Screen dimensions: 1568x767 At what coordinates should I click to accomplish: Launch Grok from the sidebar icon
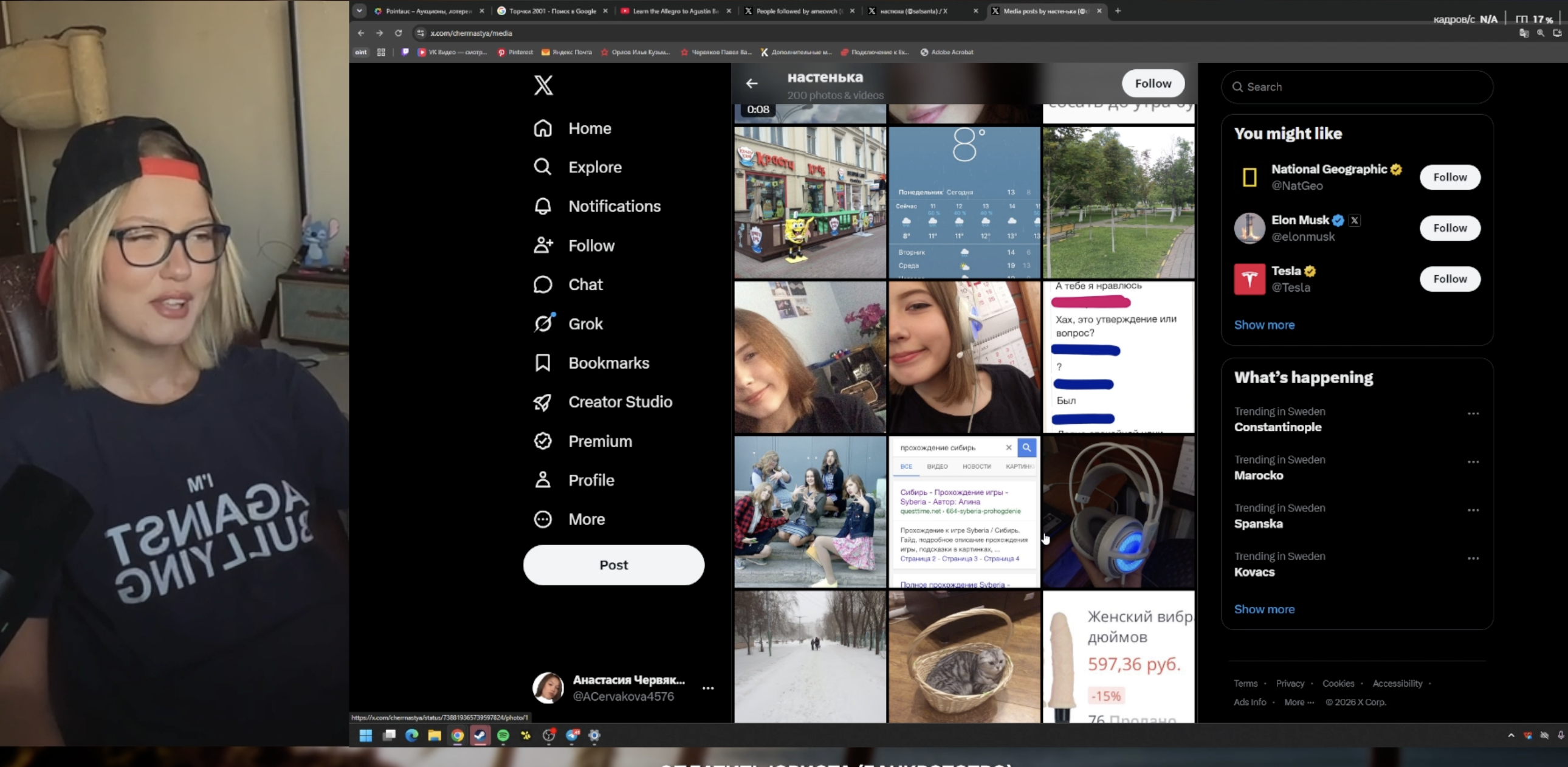[x=542, y=323]
